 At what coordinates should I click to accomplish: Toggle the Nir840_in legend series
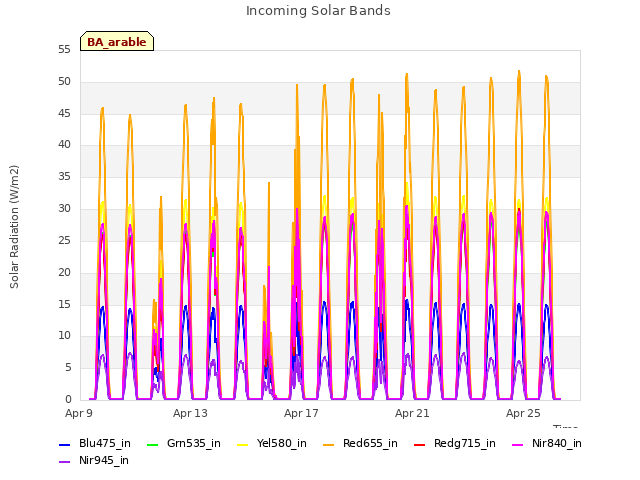tap(547, 443)
